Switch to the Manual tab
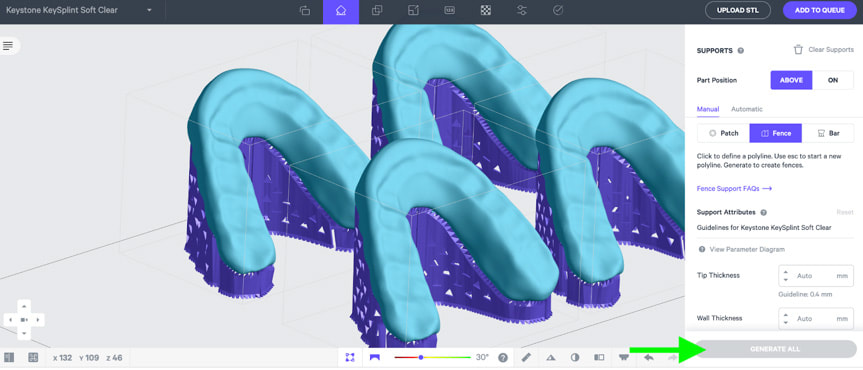 pyautogui.click(x=708, y=109)
